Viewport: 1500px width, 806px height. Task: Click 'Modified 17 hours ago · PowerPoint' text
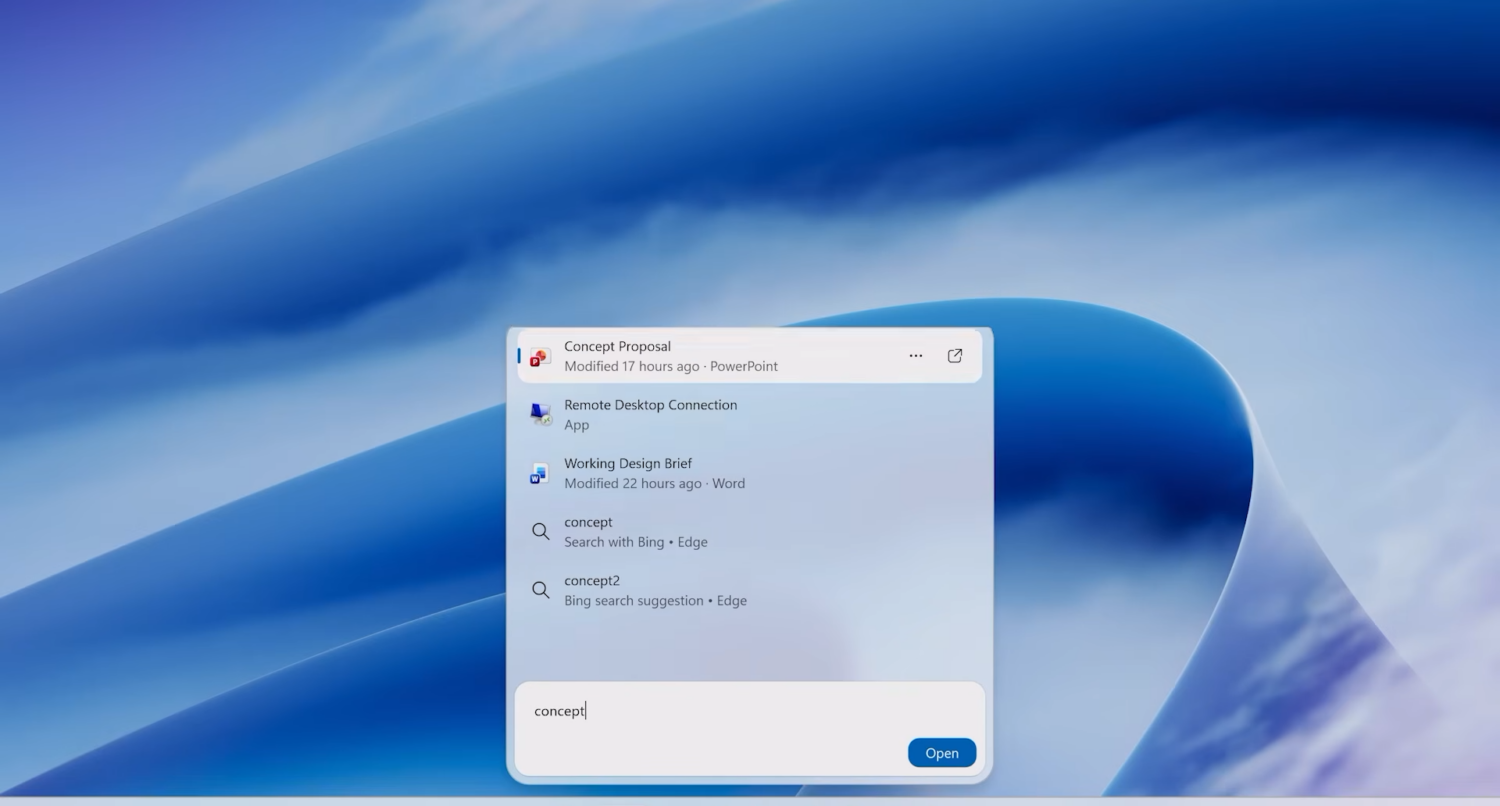click(x=671, y=366)
